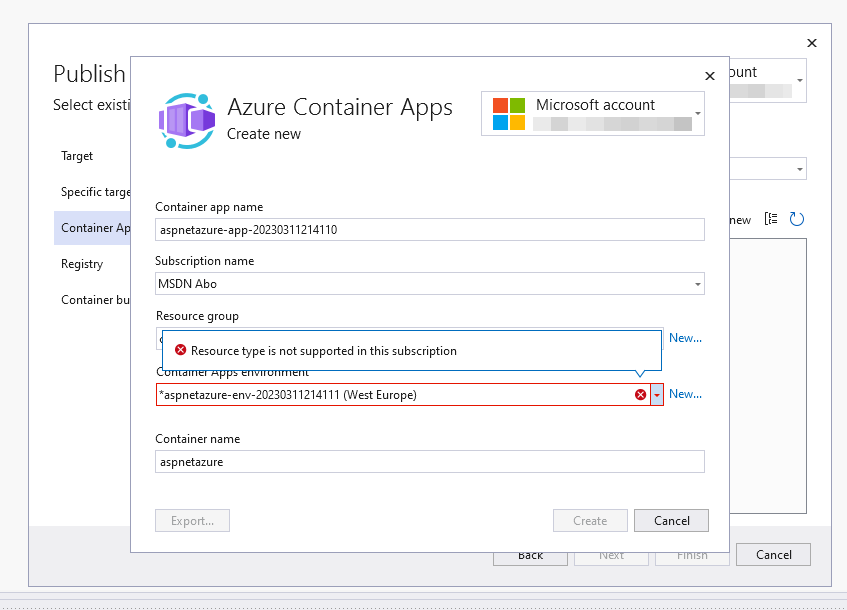The image size is (847, 610).
Task: Select the Specific target step
Action: tap(96, 192)
